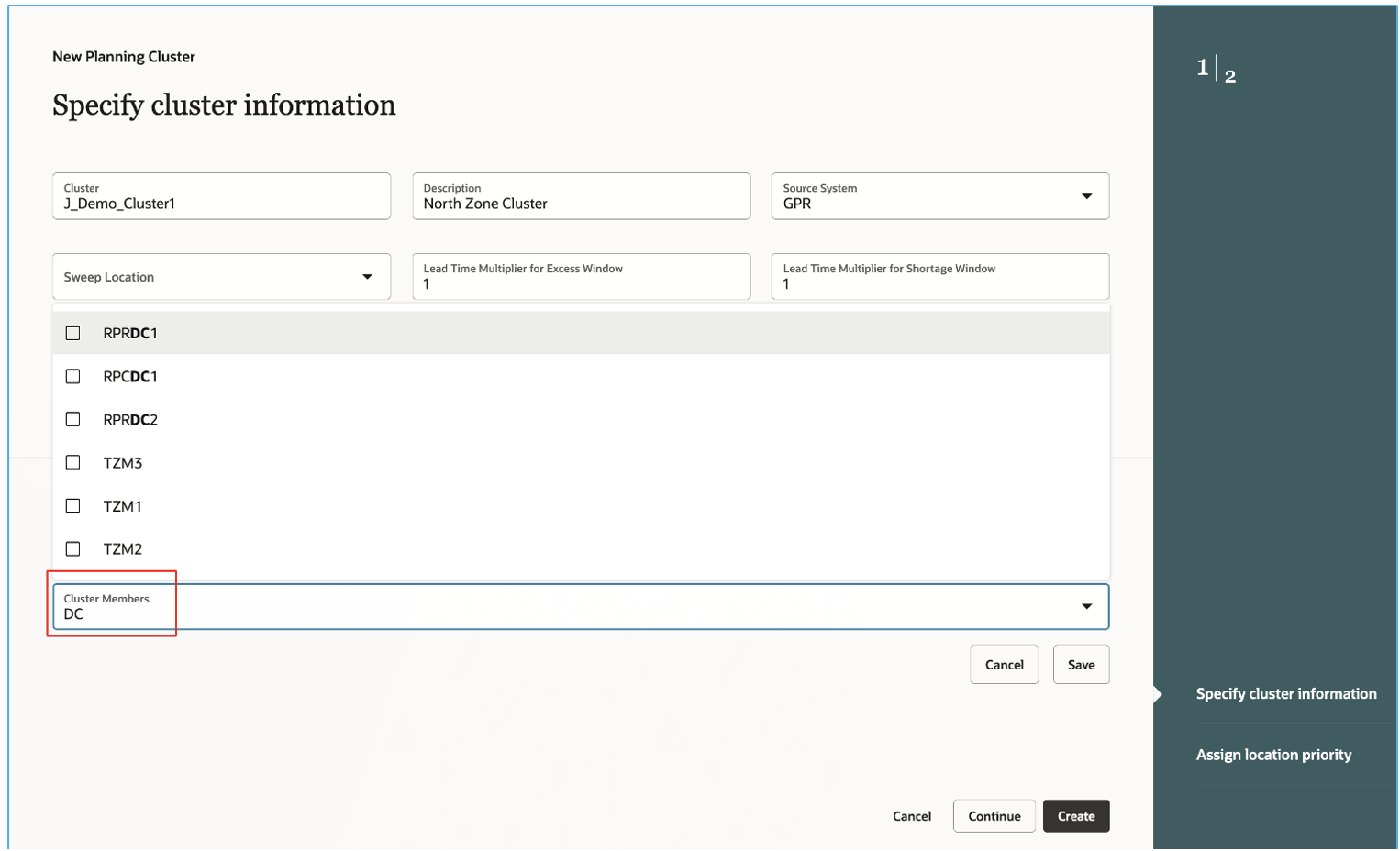This screenshot has width=1400, height=851.
Task: Edit Lead Time Multiplier for Excess Window
Action: tap(581, 284)
